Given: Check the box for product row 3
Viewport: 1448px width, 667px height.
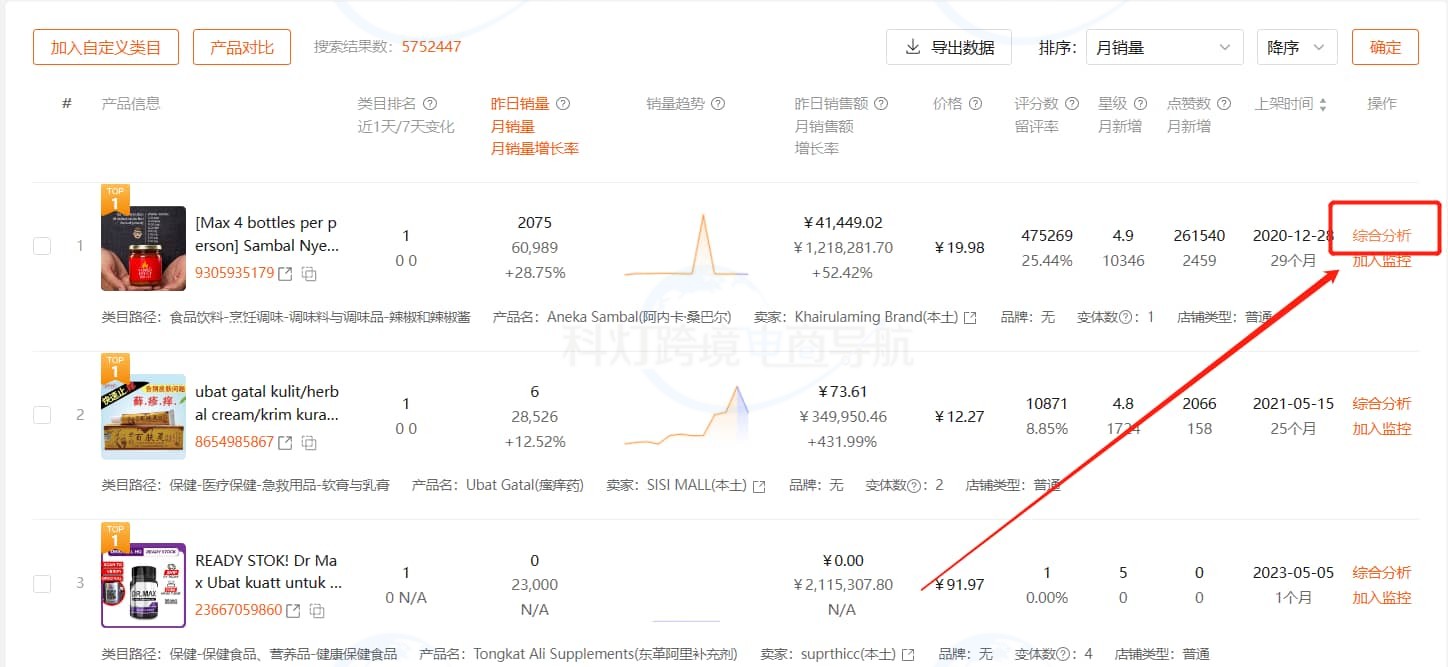Looking at the screenshot, I should pos(42,584).
